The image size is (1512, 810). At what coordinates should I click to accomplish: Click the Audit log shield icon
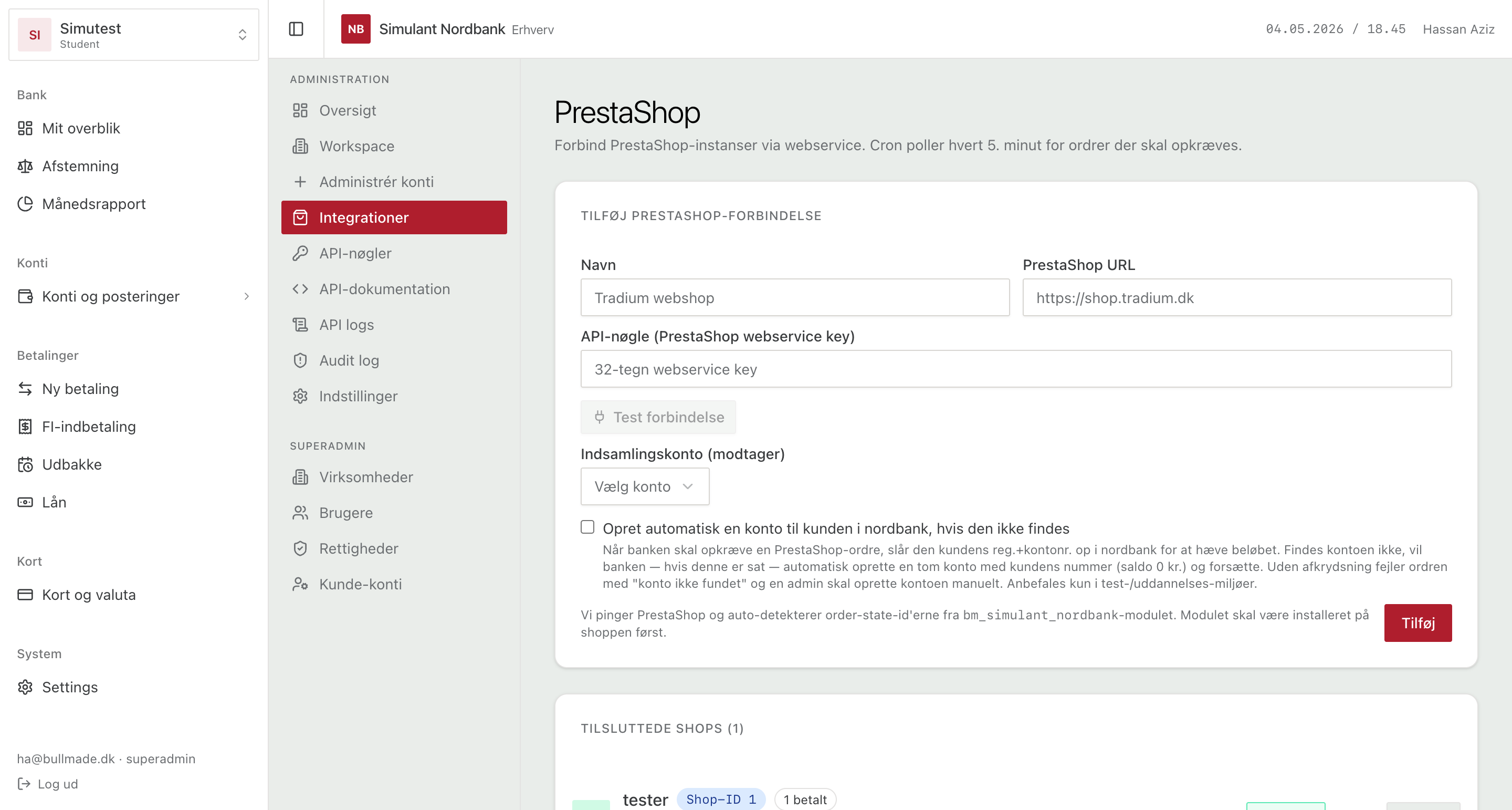pyautogui.click(x=300, y=361)
